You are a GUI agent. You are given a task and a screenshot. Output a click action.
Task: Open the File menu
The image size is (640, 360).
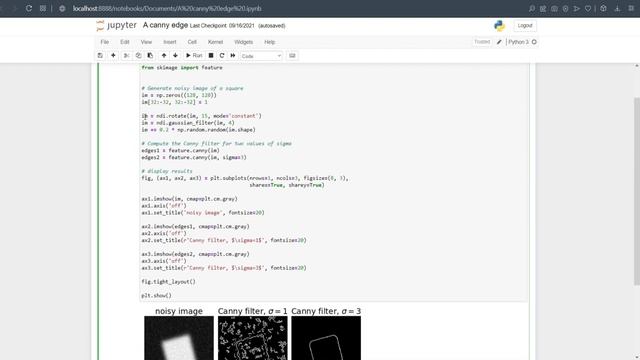104,42
